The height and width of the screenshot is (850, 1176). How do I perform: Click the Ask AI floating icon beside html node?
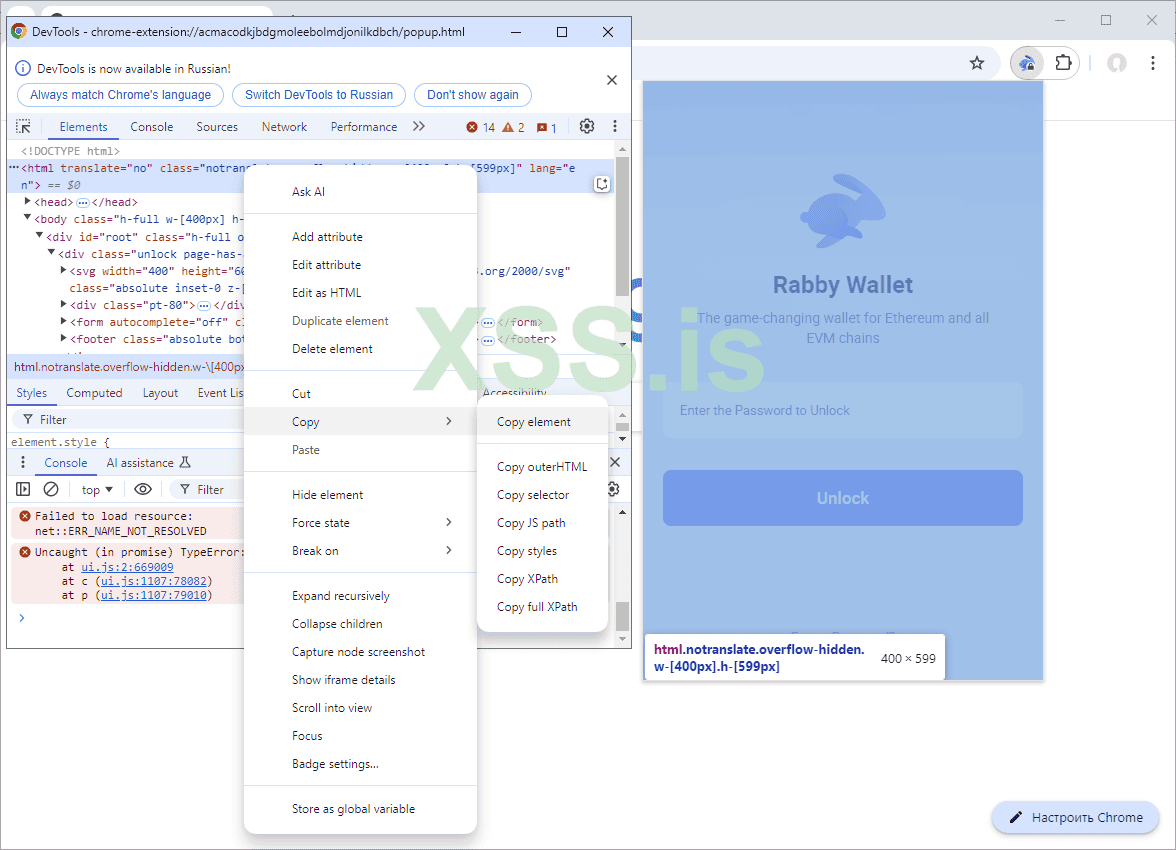[x=602, y=185]
